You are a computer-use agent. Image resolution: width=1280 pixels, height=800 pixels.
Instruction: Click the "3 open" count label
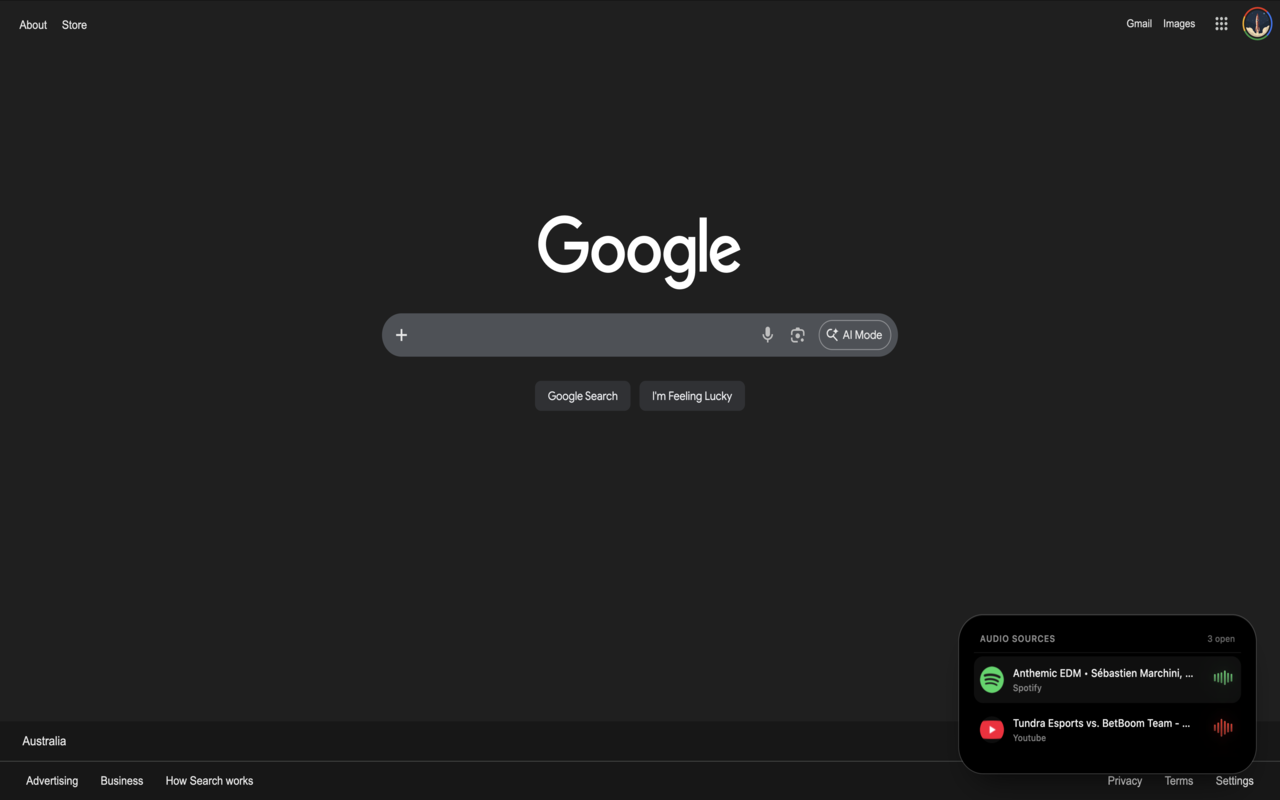1220,639
